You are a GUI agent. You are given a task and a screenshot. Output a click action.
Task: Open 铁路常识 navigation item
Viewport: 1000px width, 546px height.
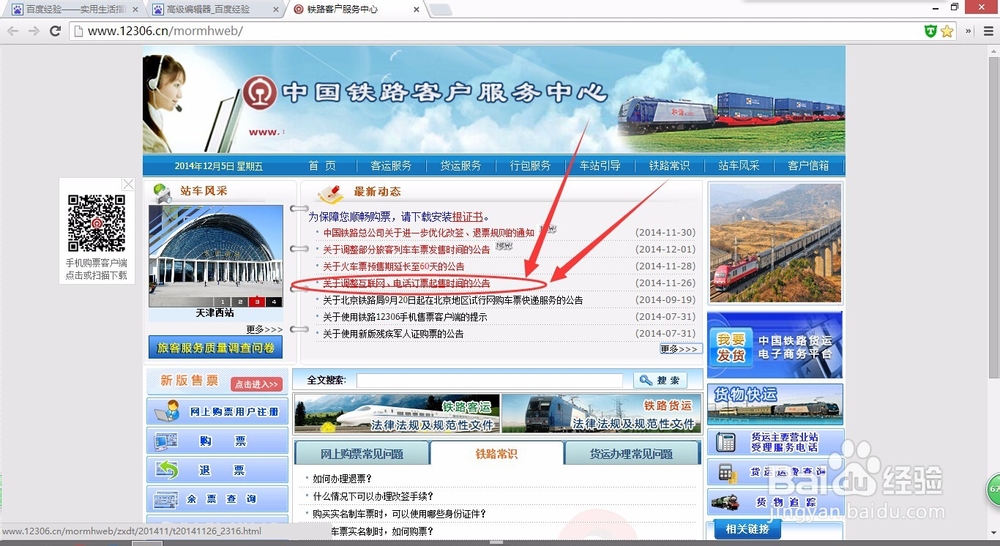click(x=669, y=166)
